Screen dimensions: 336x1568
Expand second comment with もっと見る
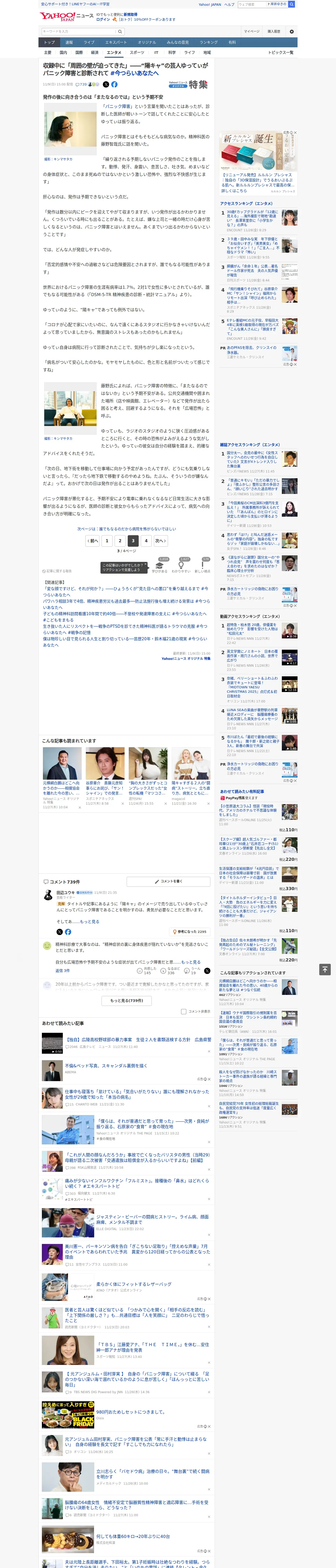pyautogui.click(x=190, y=962)
